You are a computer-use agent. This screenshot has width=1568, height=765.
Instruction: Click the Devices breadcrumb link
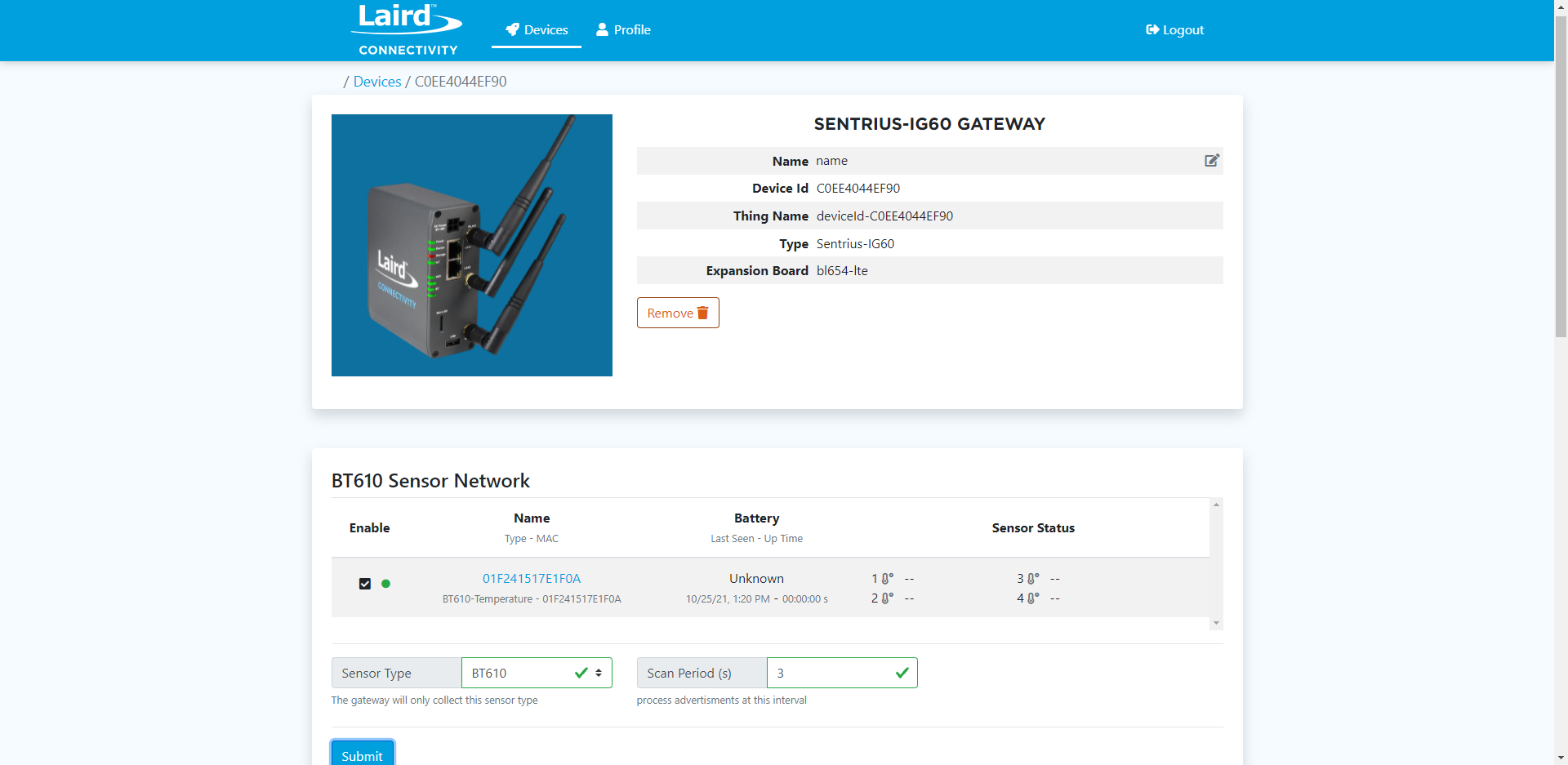tap(376, 82)
